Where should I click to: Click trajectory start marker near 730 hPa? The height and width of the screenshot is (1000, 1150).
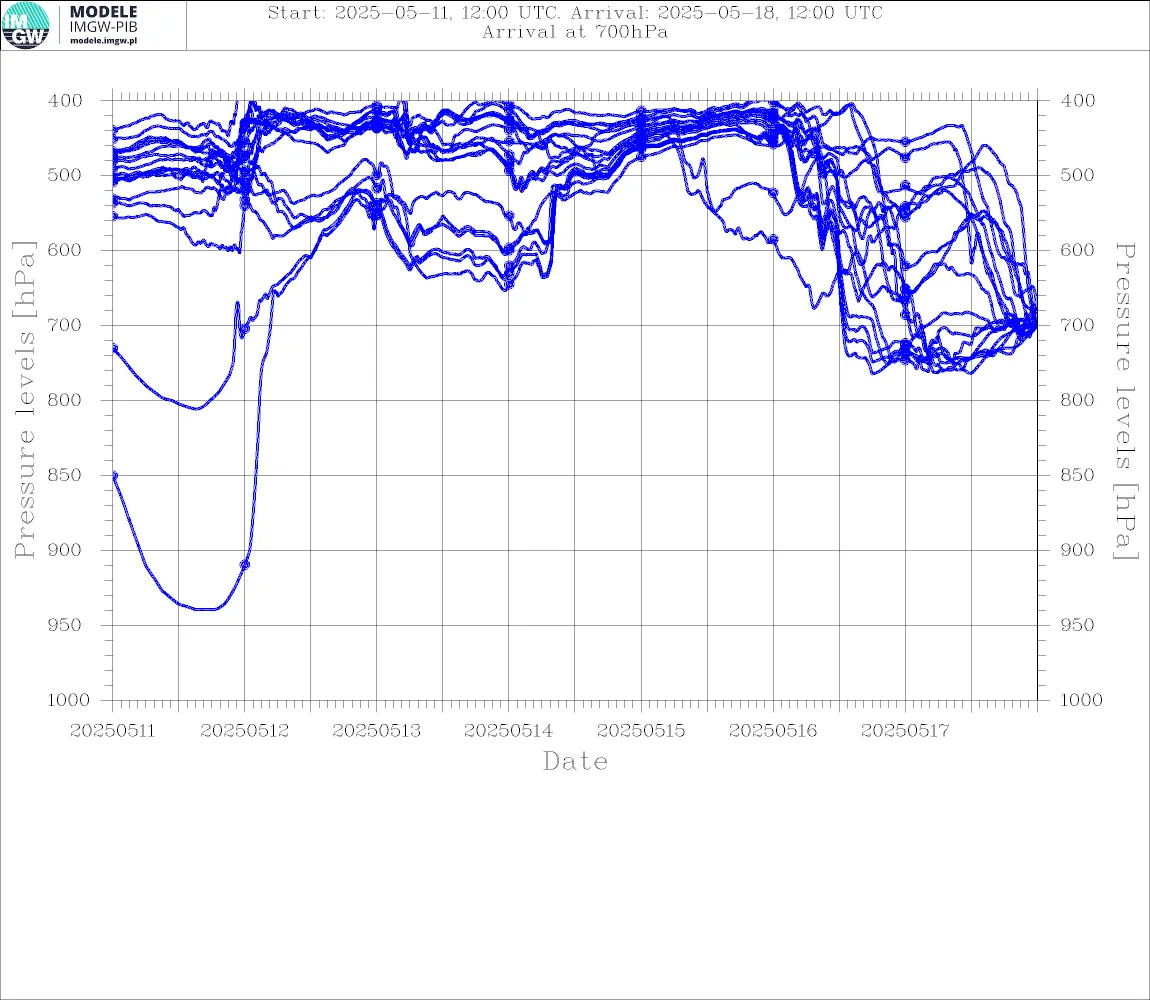(x=114, y=347)
